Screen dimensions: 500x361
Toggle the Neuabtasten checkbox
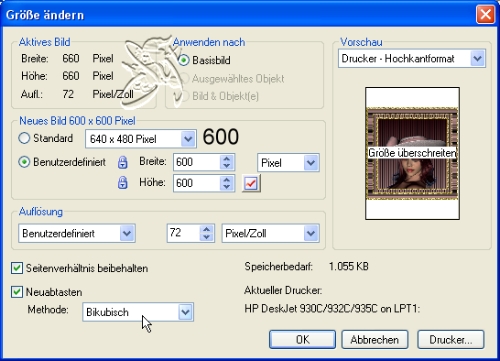(17, 292)
